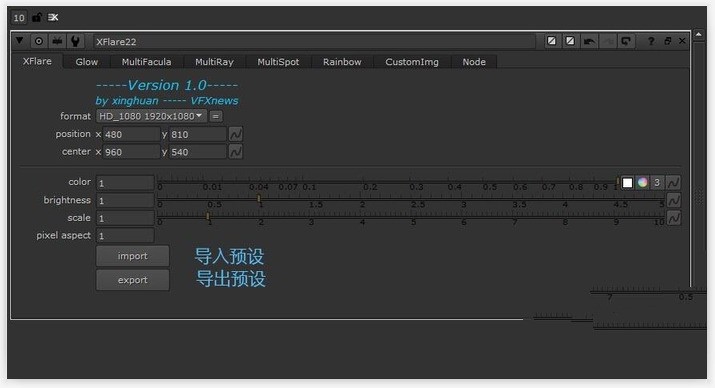Viewport: 715px width, 388px height.
Task: Click the undo arrow icon in header
Action: coord(589,41)
